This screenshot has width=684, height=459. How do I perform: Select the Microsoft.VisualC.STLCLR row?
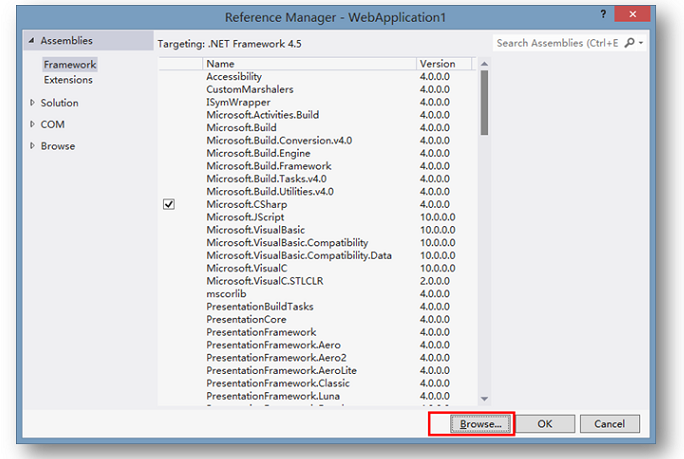(x=318, y=281)
